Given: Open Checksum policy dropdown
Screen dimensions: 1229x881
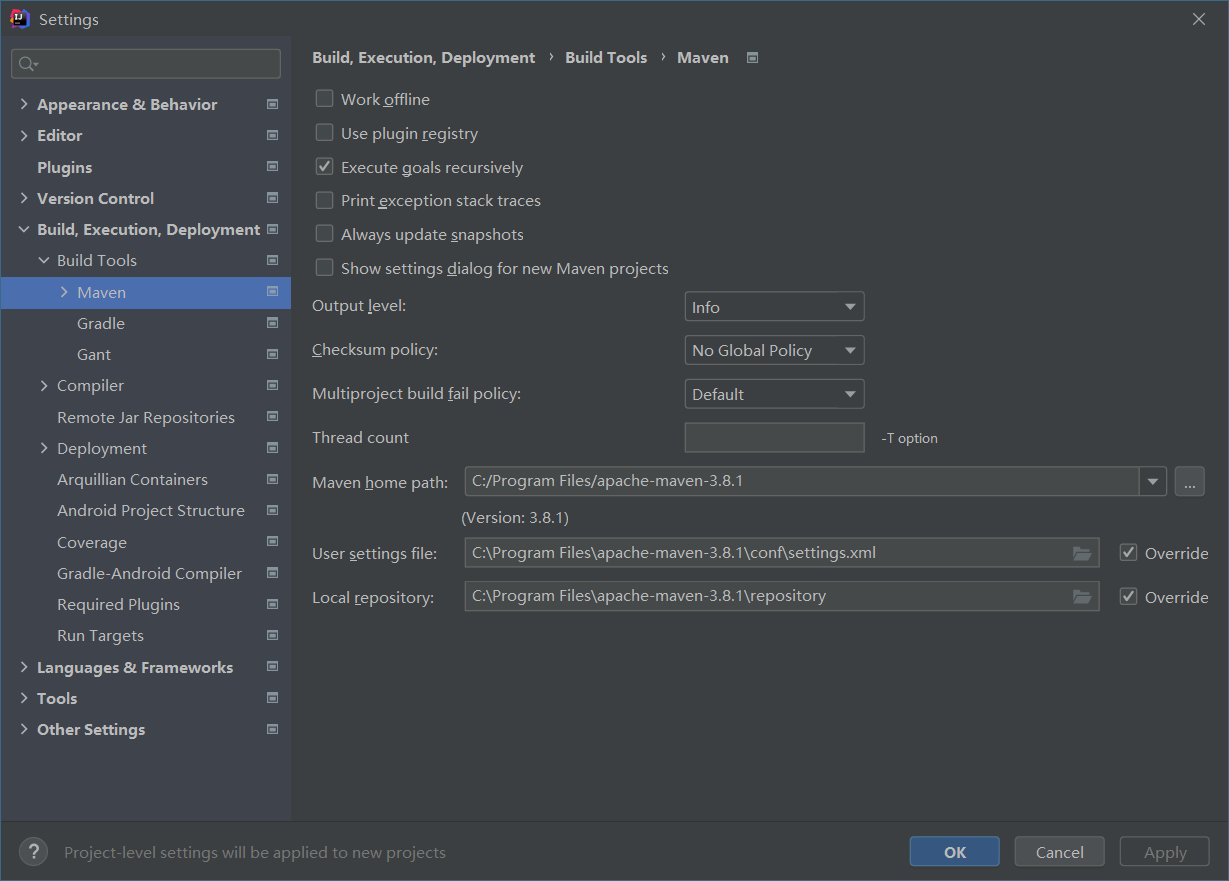Looking at the screenshot, I should click(774, 350).
